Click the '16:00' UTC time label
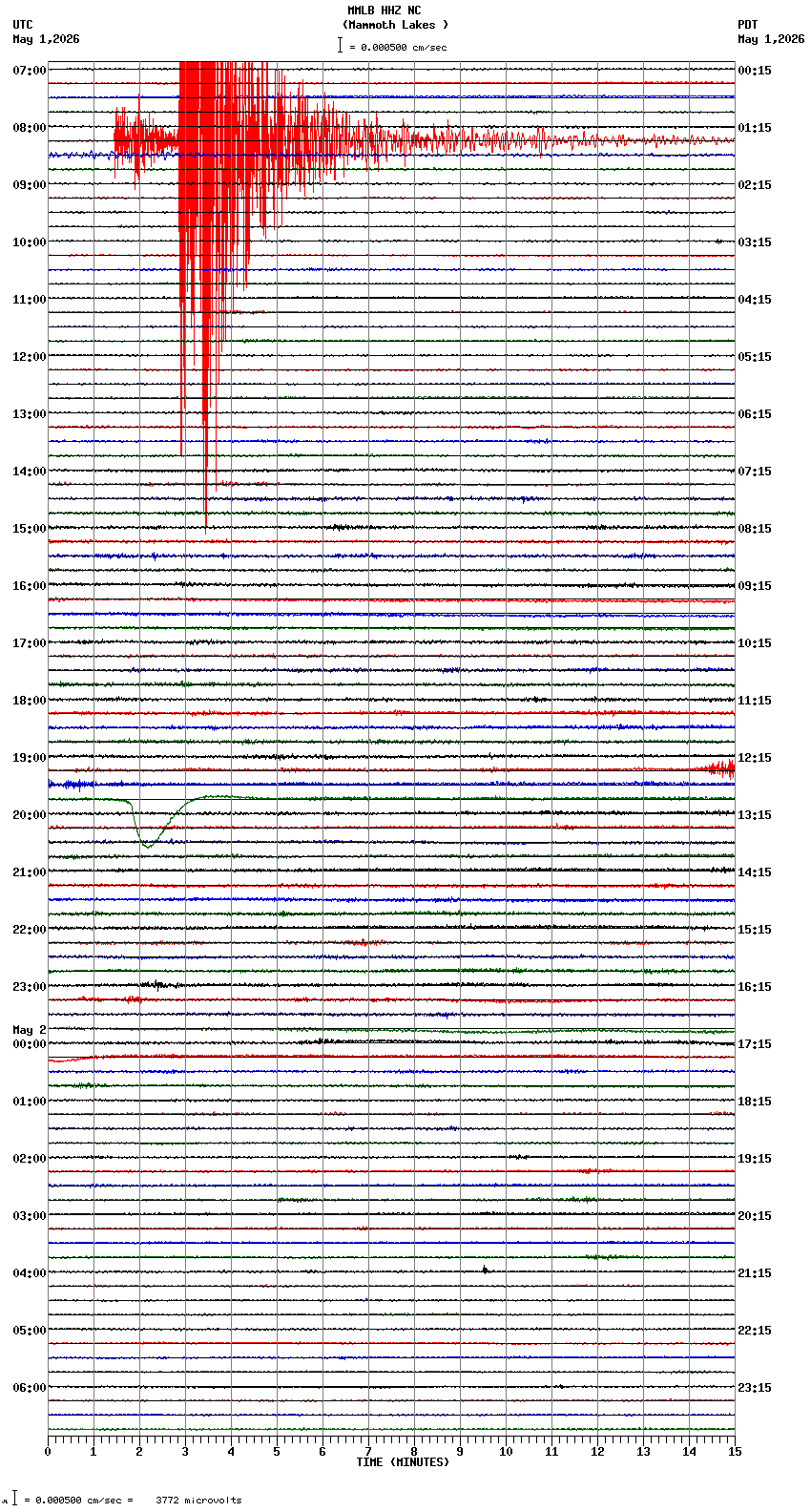Viewport: 811px width, 1512px height. [x=30, y=586]
